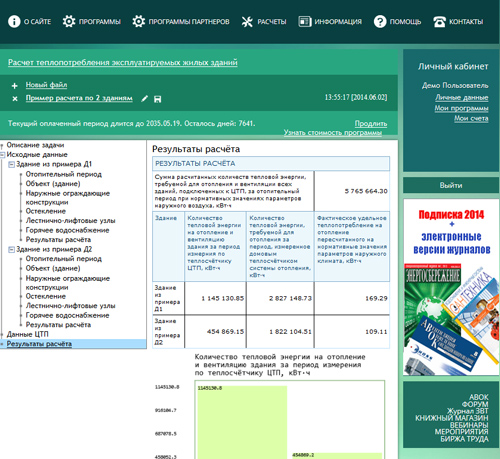
Task: Open the Журнал ЗВТ link
Action: (x=468, y=411)
